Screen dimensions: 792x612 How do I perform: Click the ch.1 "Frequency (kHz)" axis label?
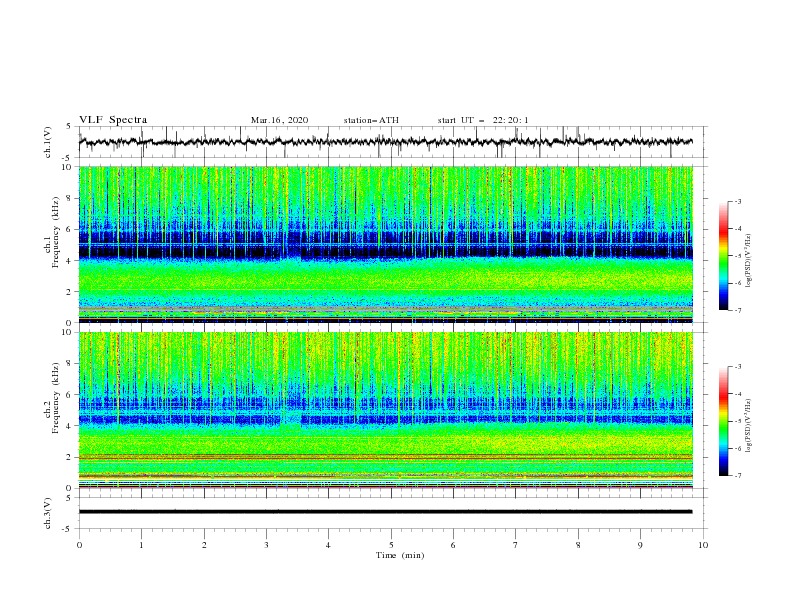point(56,232)
